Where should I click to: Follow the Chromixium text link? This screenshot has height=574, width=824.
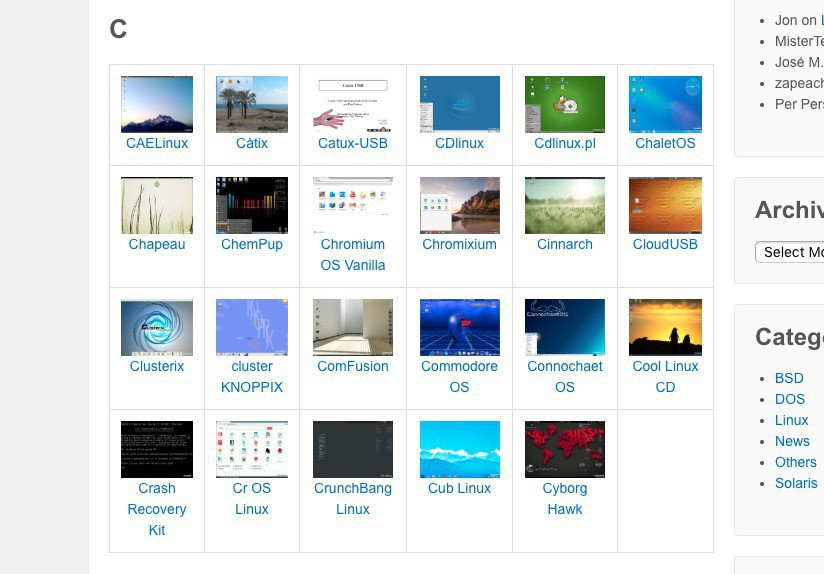pos(459,244)
